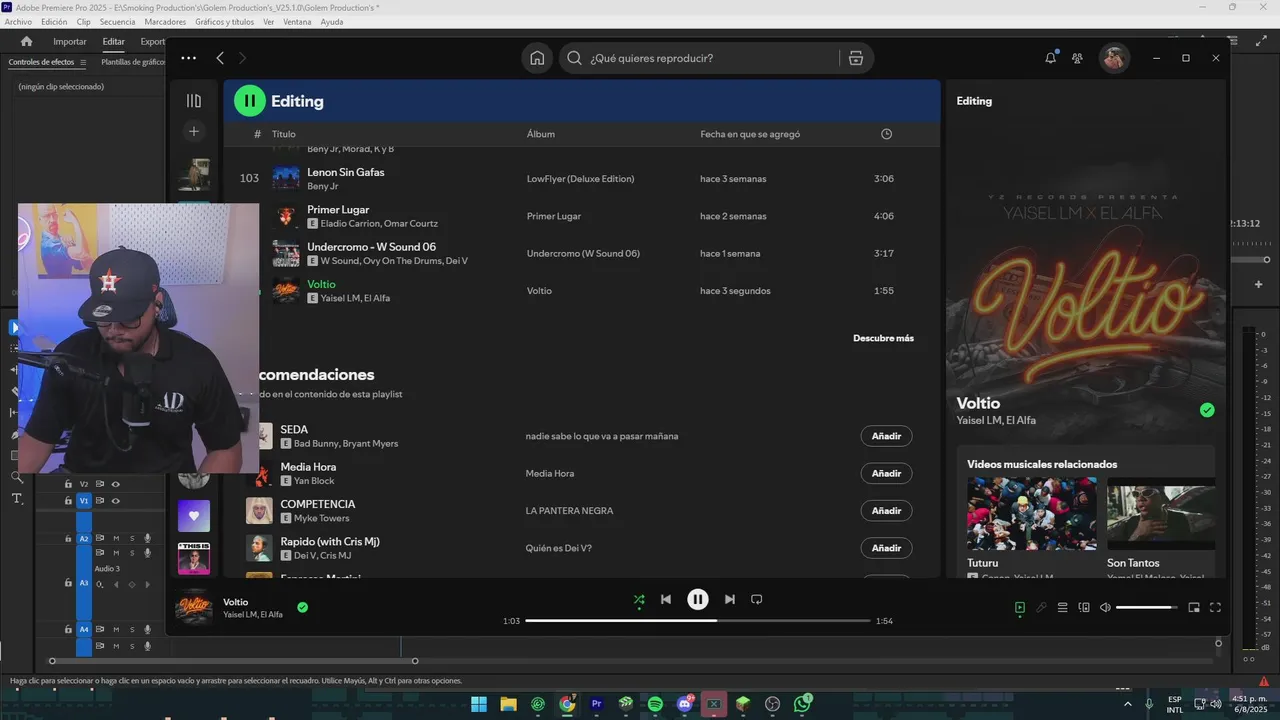Open Premiere Gráficos y títulos menu
Viewport: 1280px width, 720px height.
tap(224, 21)
